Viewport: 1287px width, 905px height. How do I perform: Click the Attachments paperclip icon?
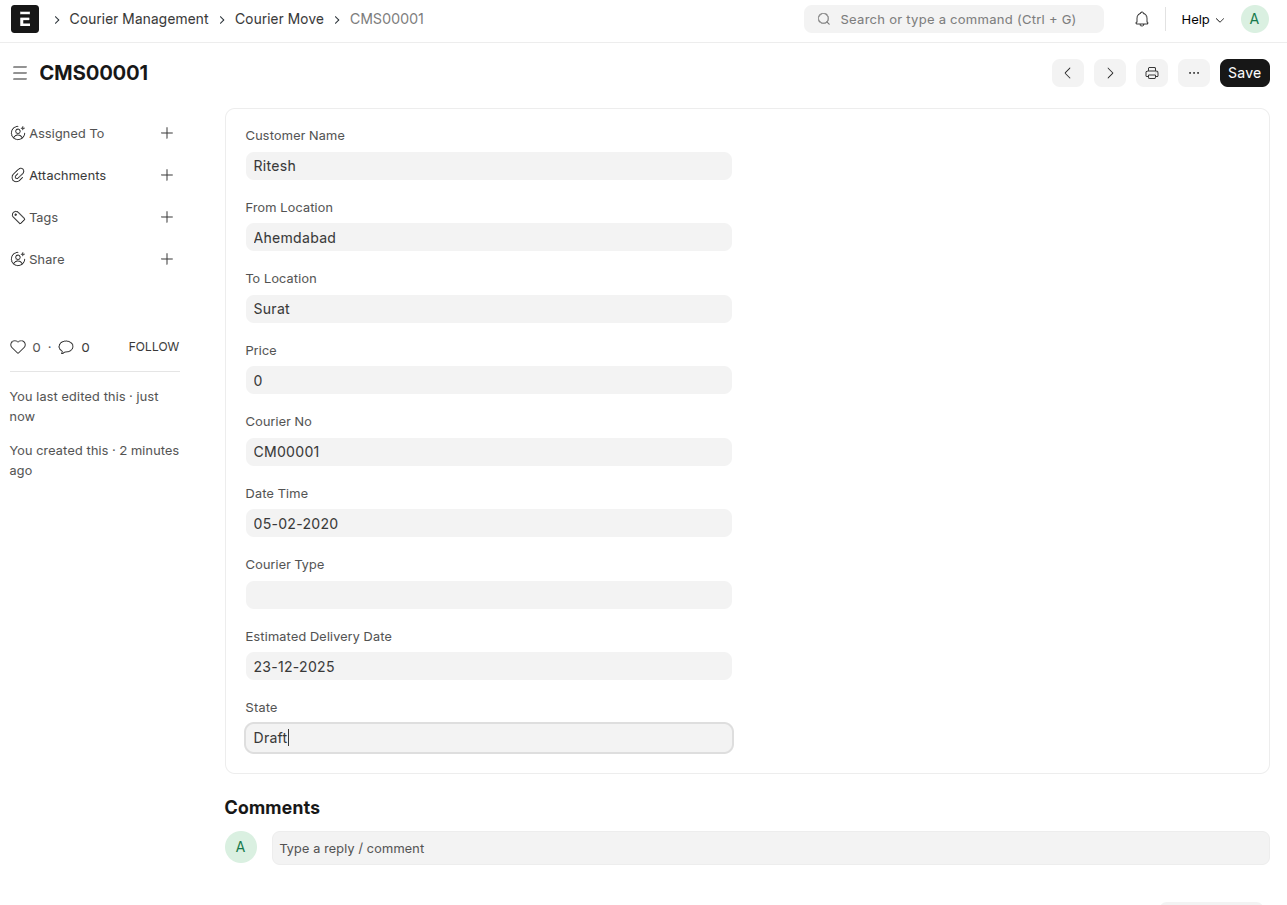[x=18, y=175]
